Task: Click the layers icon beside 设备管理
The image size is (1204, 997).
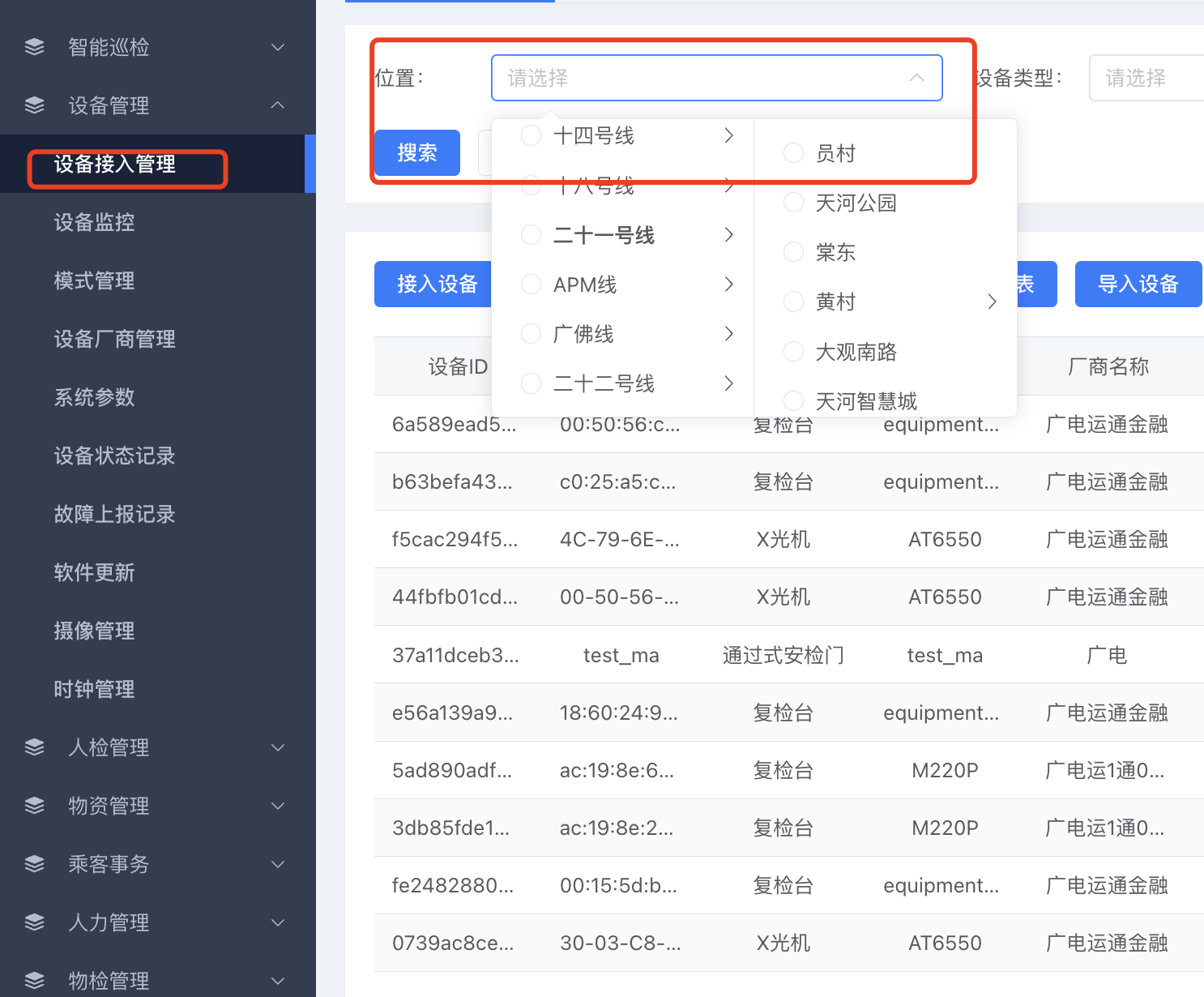Action: (35, 105)
